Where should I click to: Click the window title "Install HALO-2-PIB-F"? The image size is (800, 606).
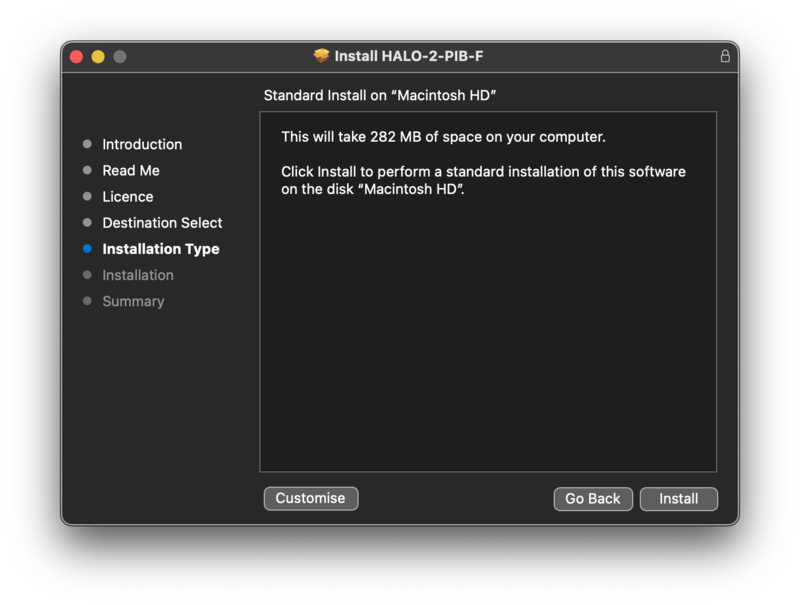coord(410,56)
